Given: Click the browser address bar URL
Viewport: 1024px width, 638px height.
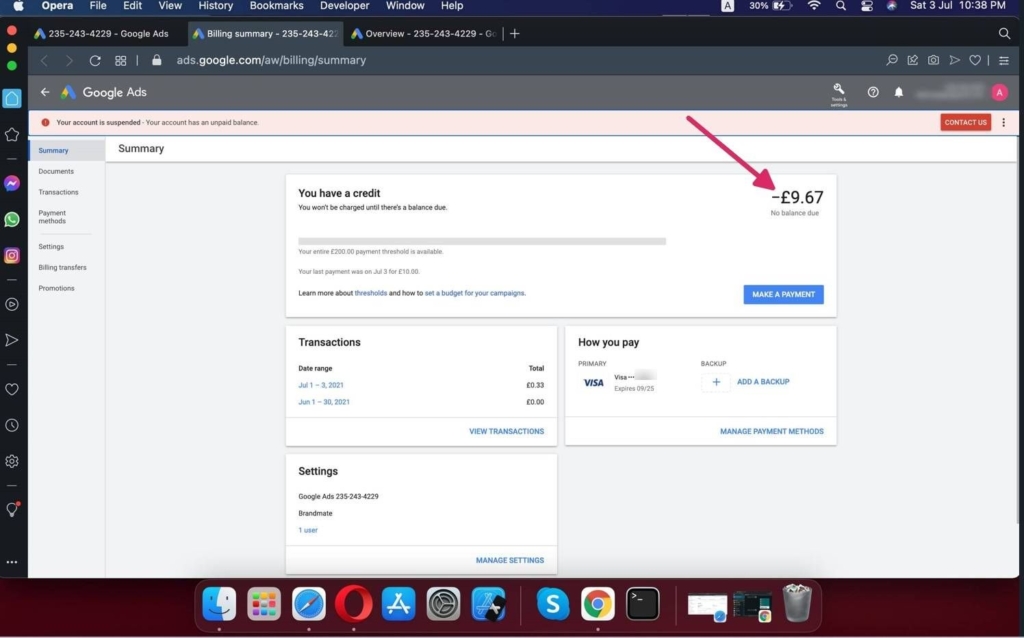Looking at the screenshot, I should (272, 60).
